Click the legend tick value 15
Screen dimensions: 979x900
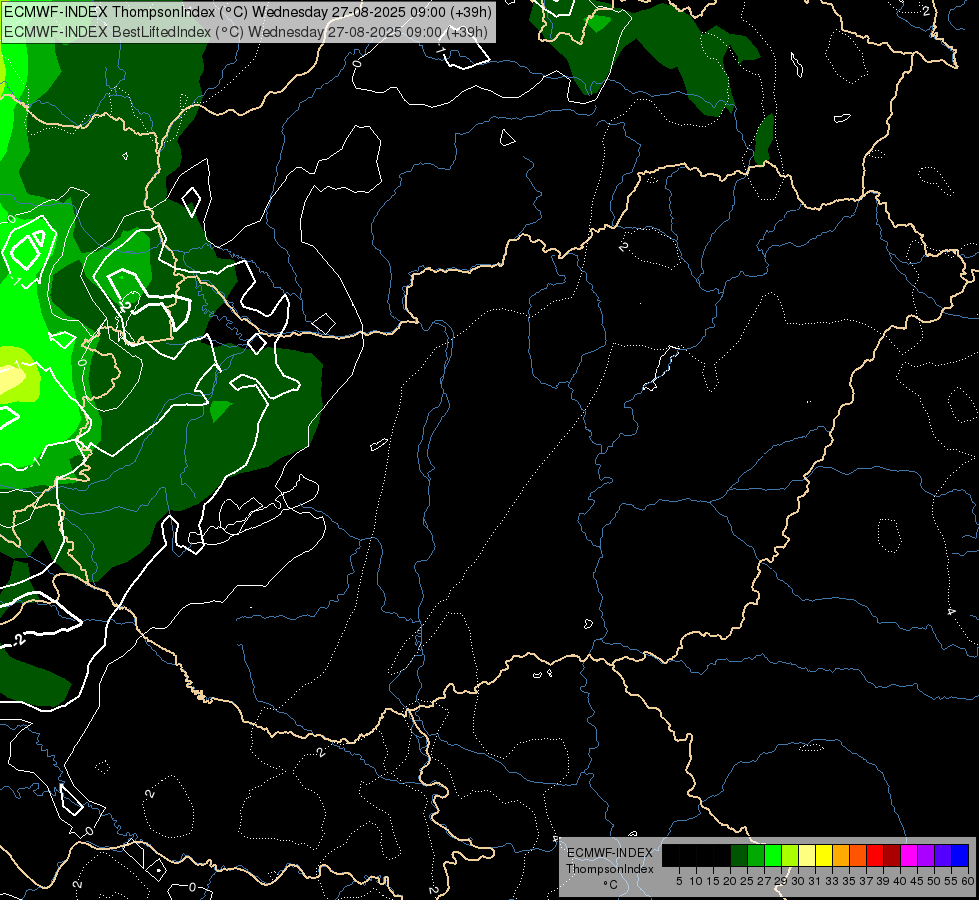click(713, 881)
